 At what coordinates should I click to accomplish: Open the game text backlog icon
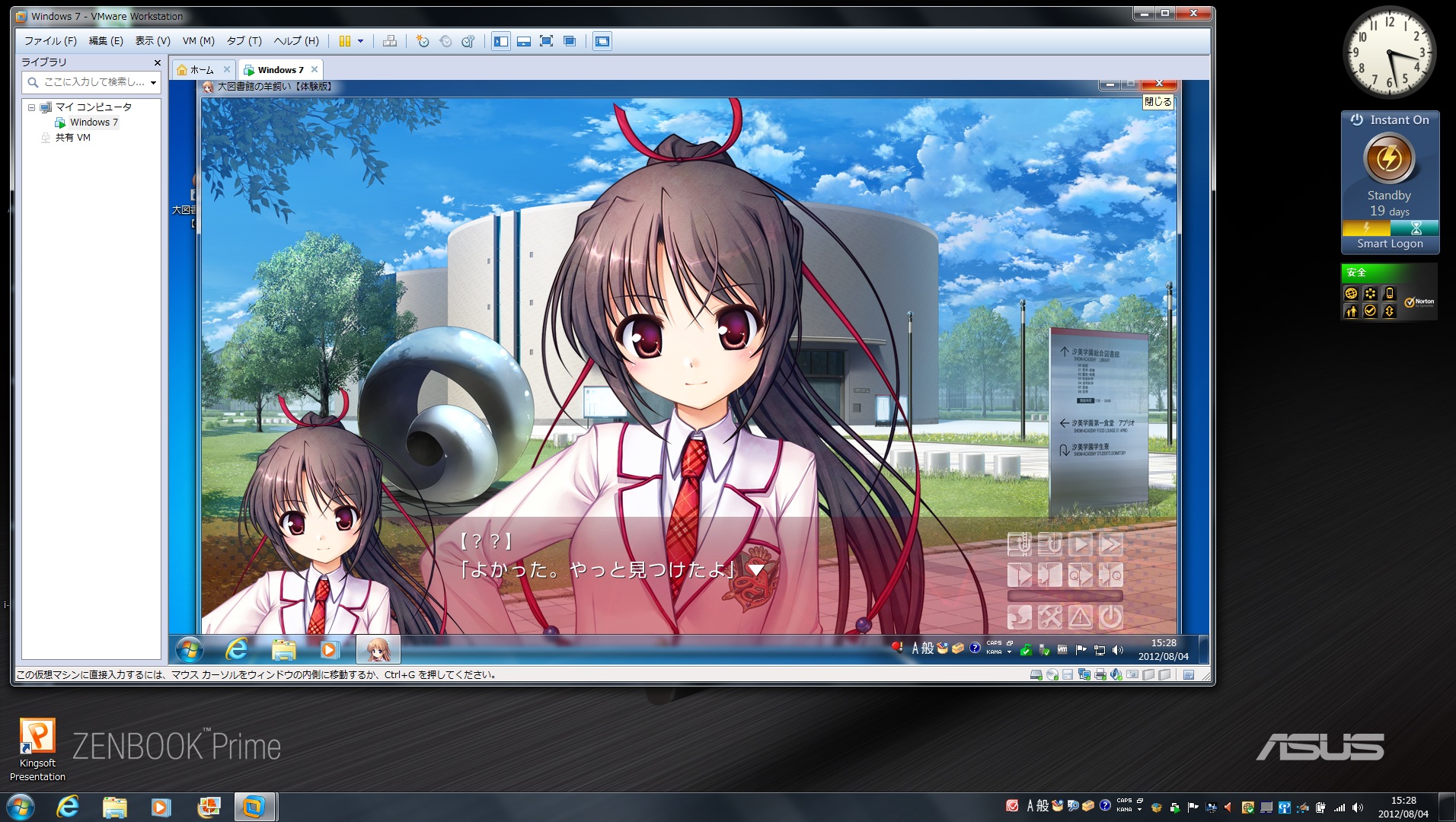coord(1050,543)
